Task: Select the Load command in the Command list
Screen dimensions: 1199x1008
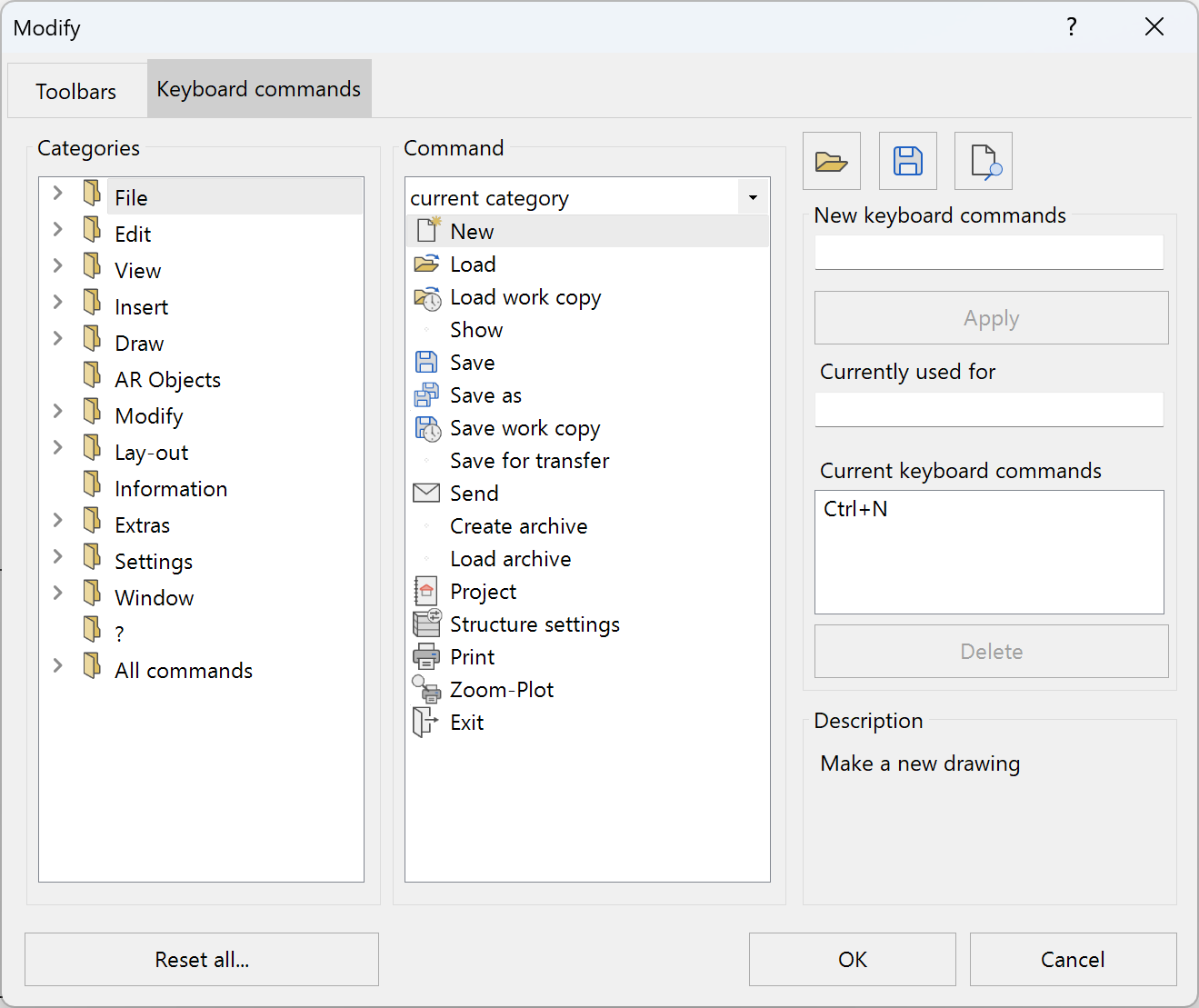Action: (473, 264)
